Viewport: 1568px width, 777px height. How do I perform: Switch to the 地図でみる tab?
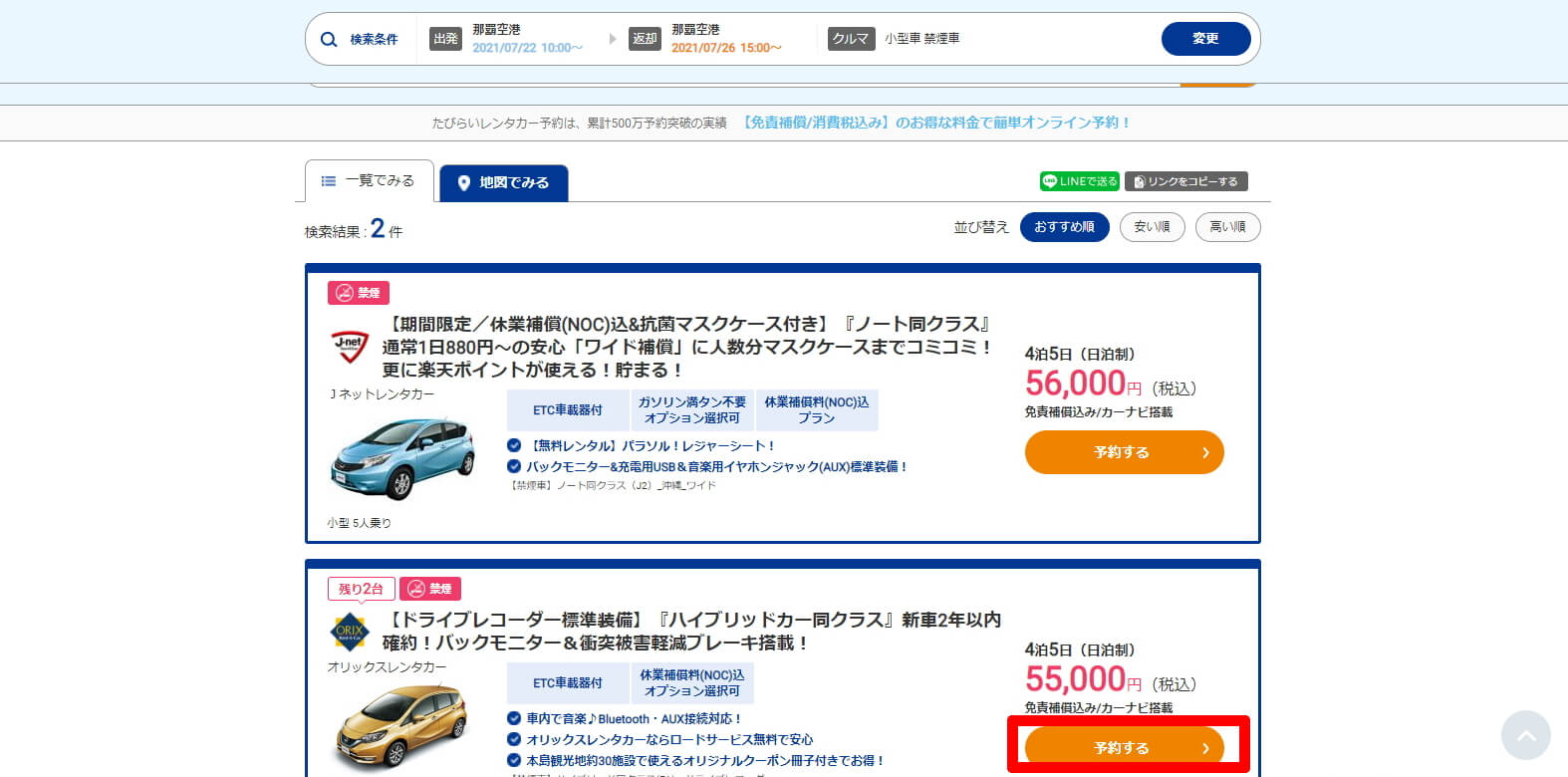point(504,183)
